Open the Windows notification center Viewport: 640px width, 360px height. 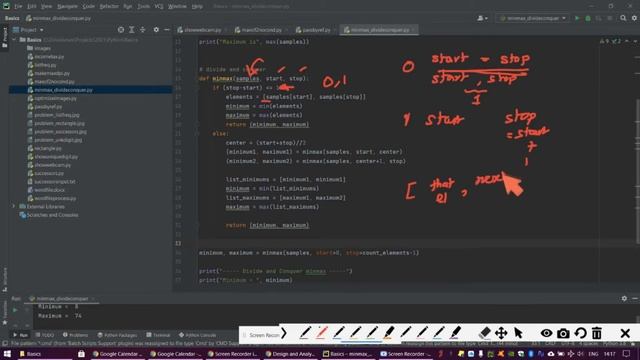627,353
